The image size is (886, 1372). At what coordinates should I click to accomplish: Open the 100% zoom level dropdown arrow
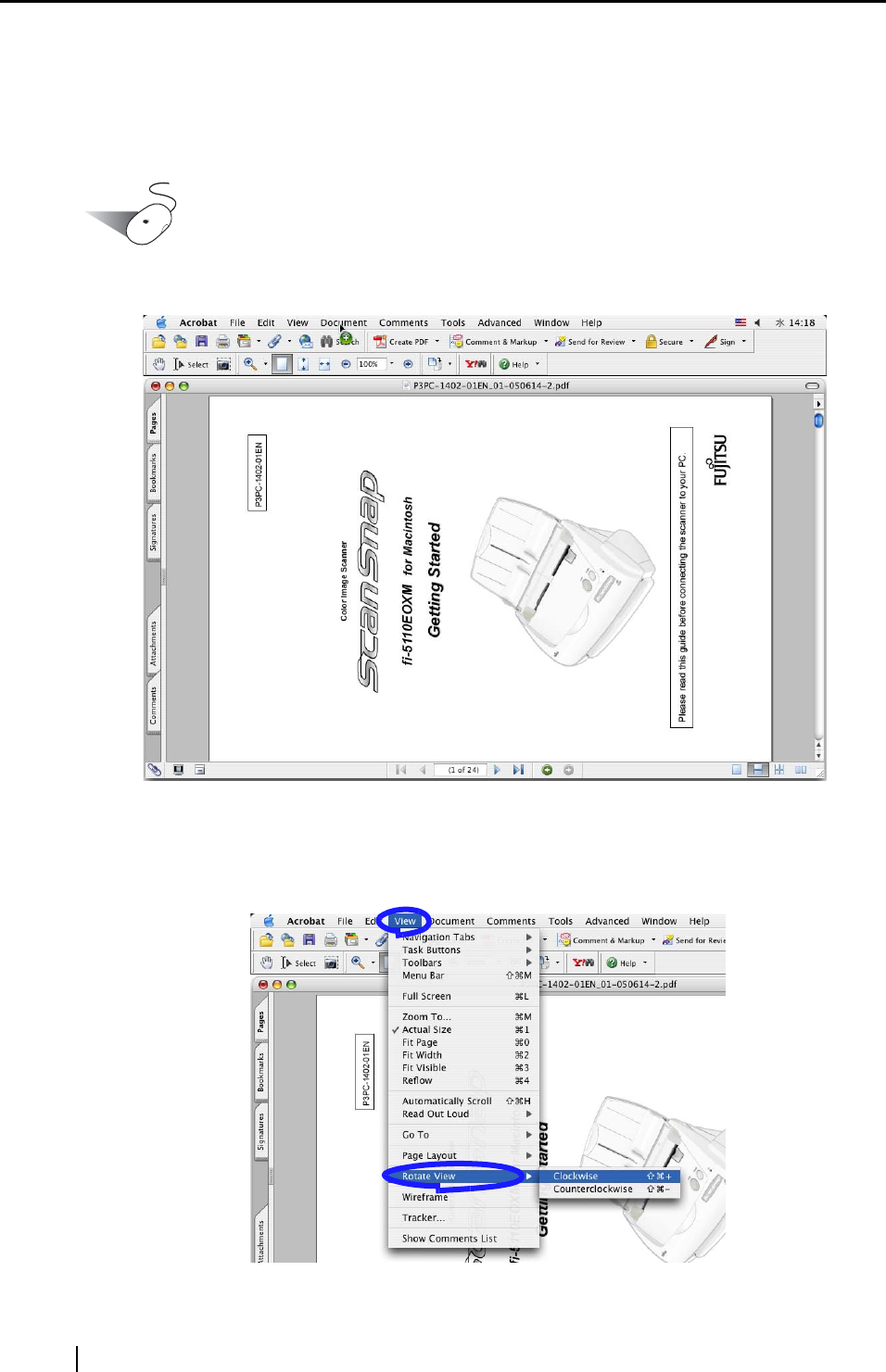pyautogui.click(x=392, y=364)
